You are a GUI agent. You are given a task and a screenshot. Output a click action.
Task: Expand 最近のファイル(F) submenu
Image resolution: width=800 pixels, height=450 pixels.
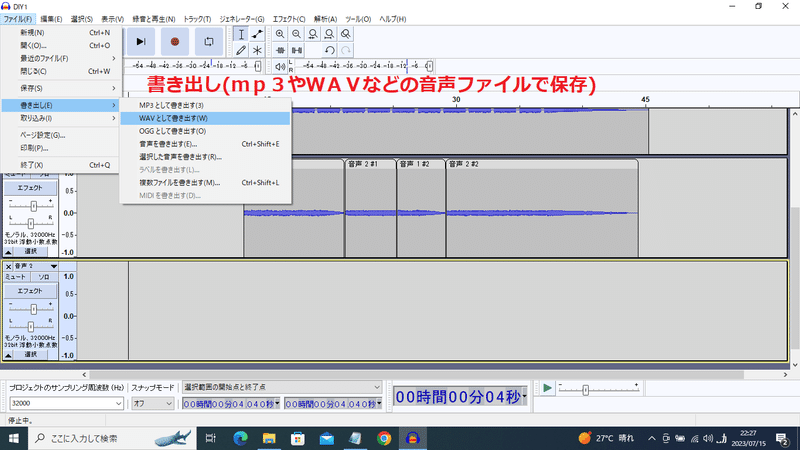click(61, 58)
